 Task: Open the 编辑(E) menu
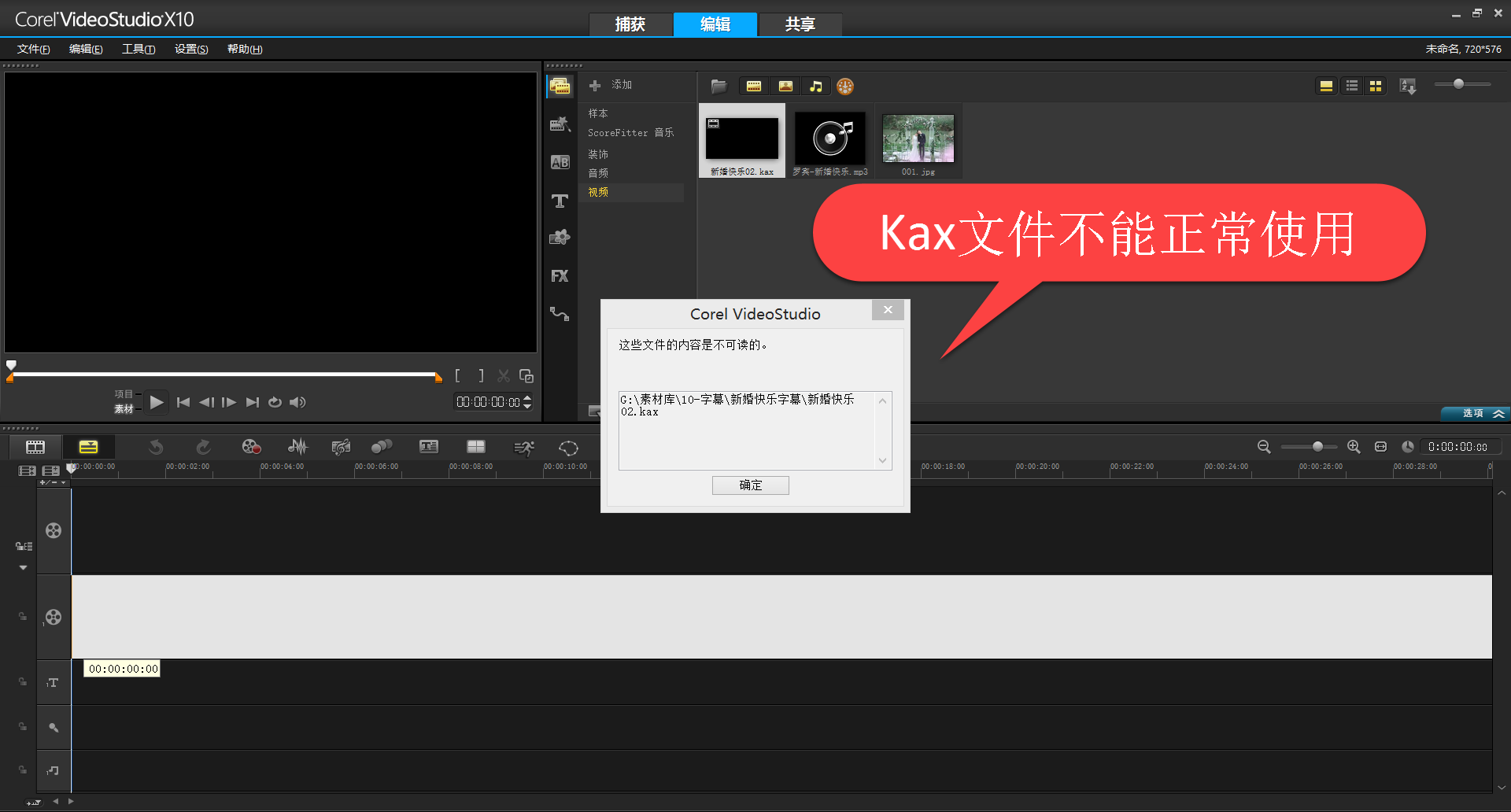86,49
